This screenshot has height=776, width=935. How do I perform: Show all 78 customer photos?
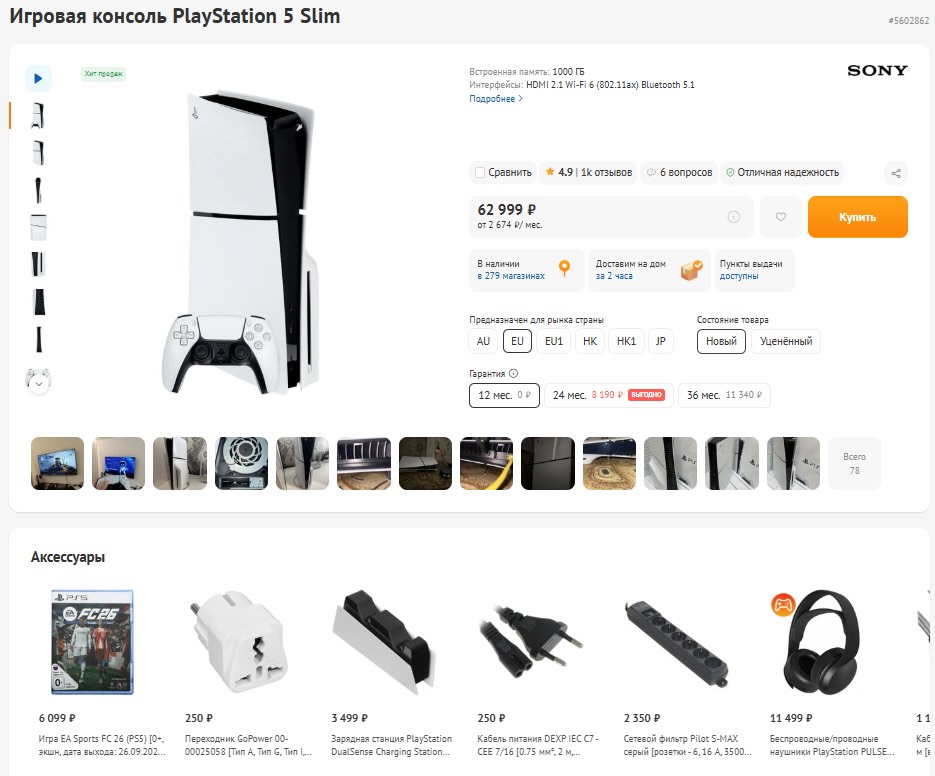pos(854,463)
